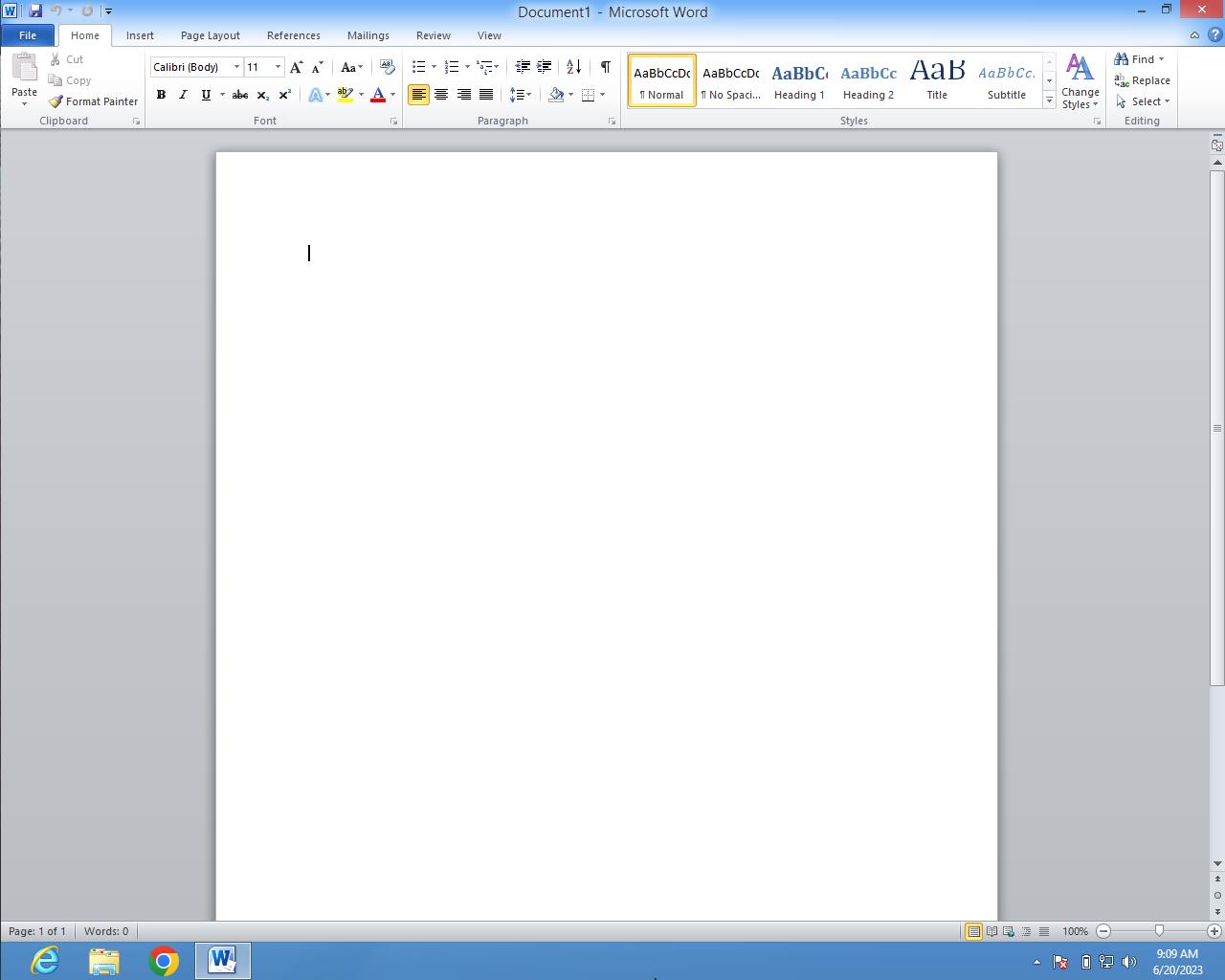Click the Increase Indent icon
This screenshot has width=1225, height=980.
pyautogui.click(x=545, y=67)
